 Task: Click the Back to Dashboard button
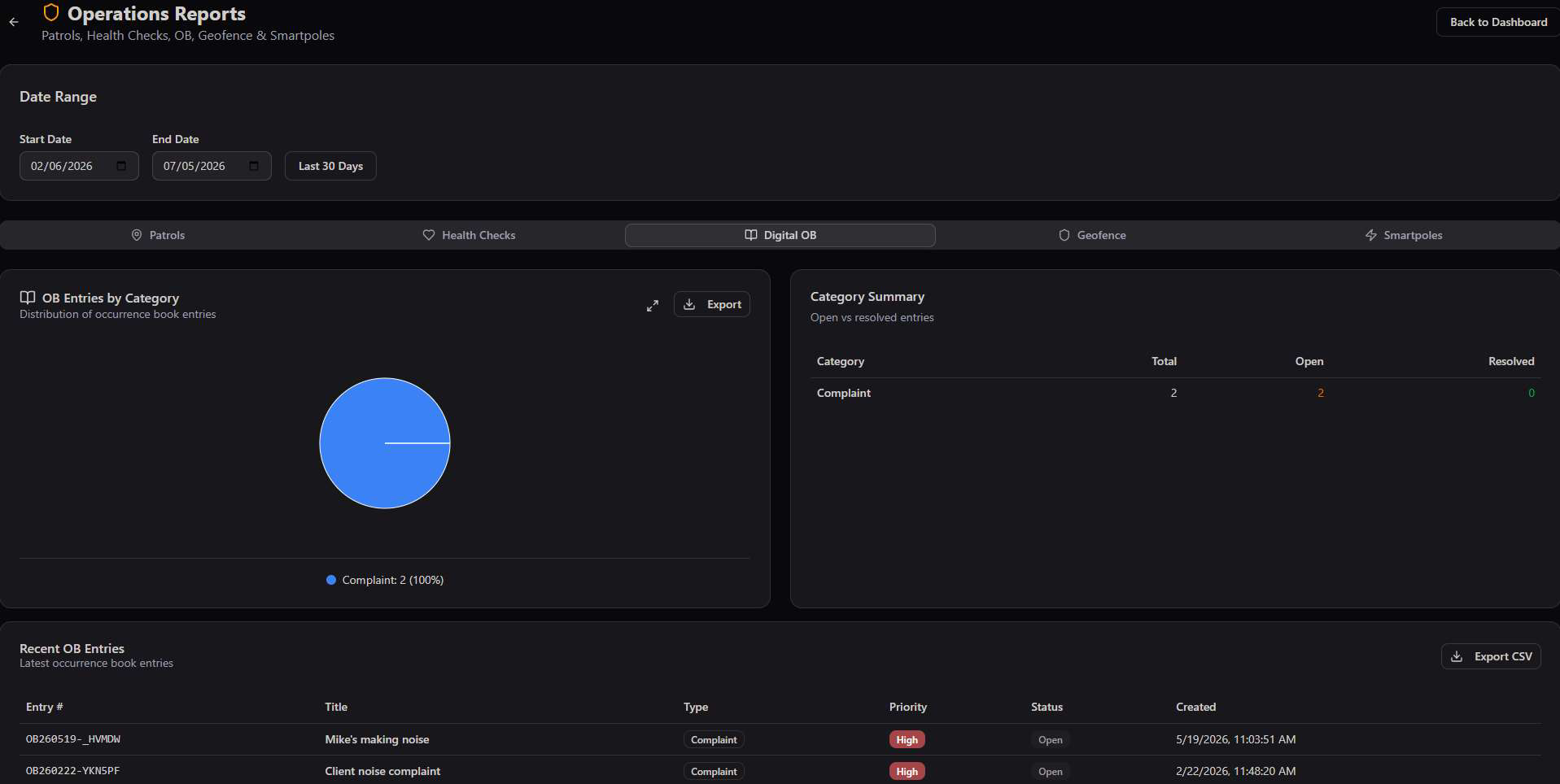pos(1498,22)
